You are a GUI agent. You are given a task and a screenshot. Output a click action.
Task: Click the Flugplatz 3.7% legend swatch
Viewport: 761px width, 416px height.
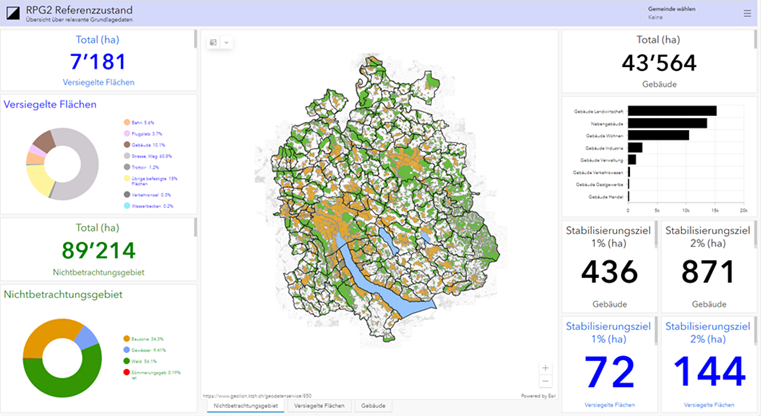pos(127,133)
